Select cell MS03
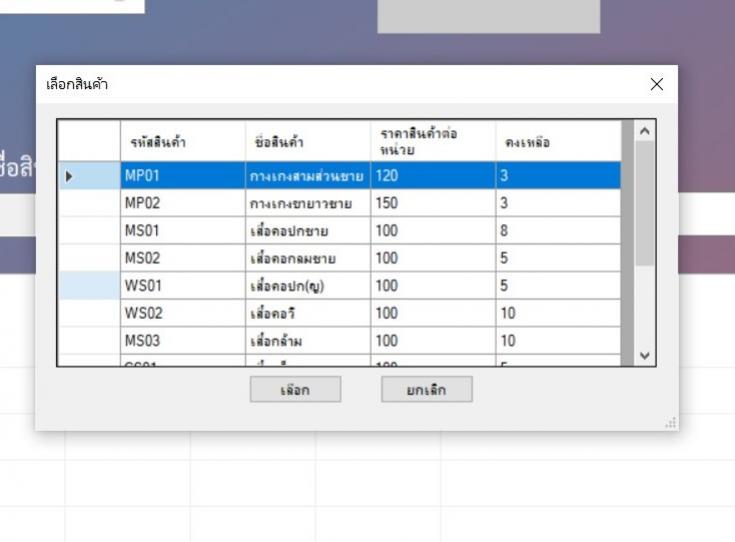The height and width of the screenshot is (542, 735). pyautogui.click(x=183, y=340)
